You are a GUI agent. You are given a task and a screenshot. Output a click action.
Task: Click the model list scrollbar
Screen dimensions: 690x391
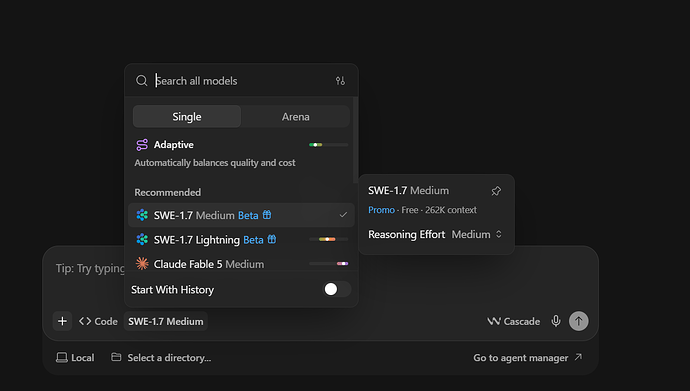pos(355,140)
